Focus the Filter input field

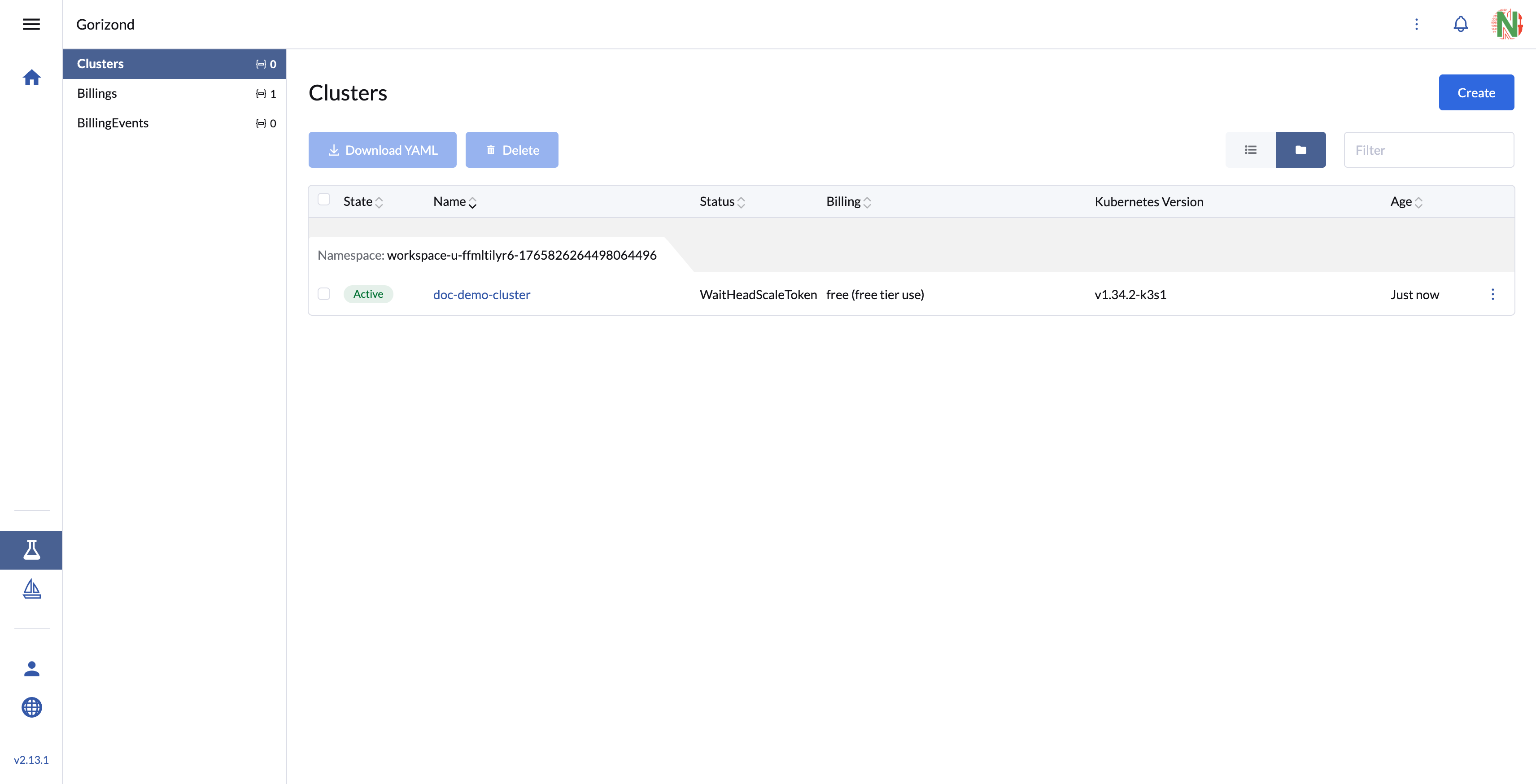[1428, 150]
